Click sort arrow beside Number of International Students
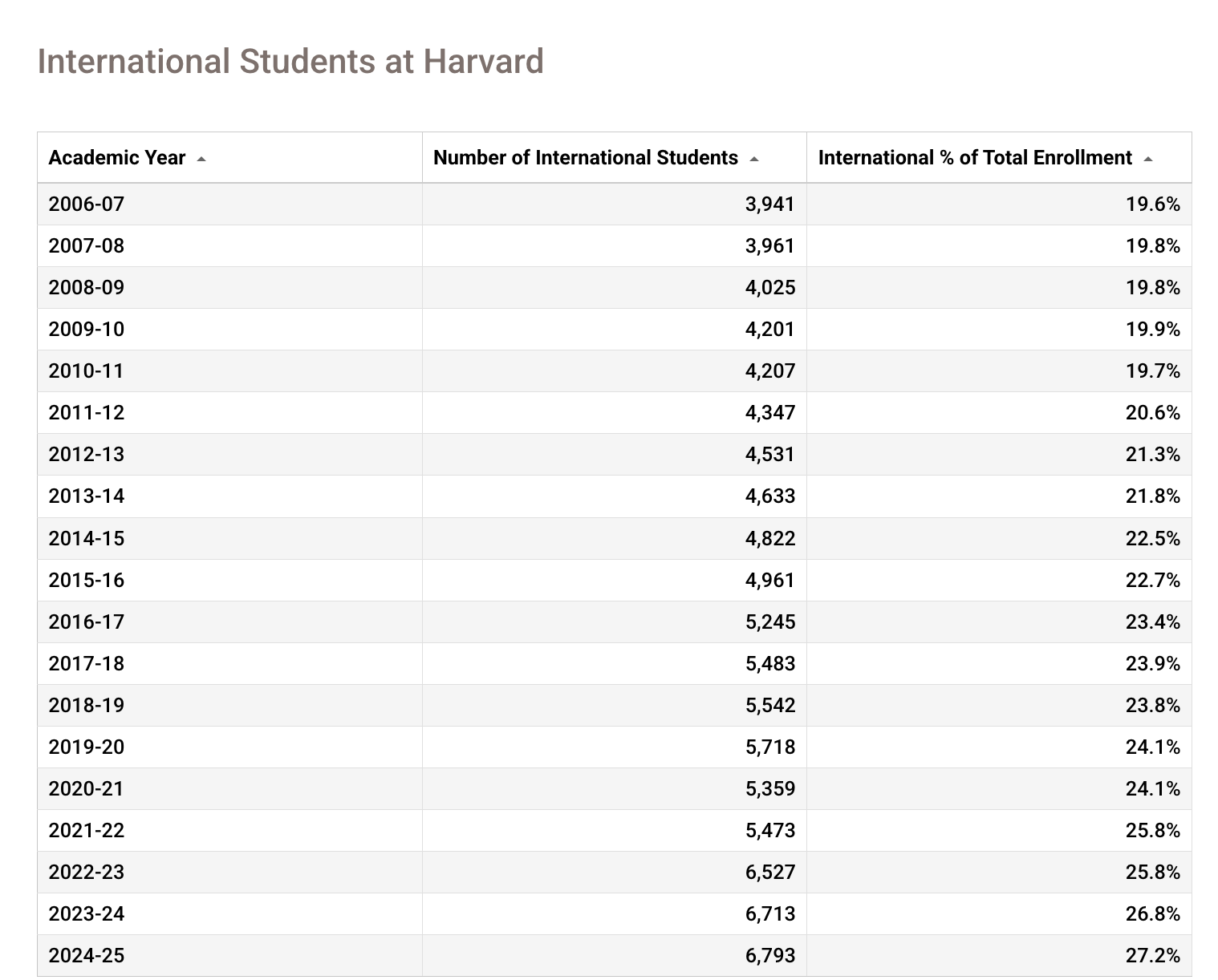The height and width of the screenshot is (980, 1218). click(x=754, y=159)
